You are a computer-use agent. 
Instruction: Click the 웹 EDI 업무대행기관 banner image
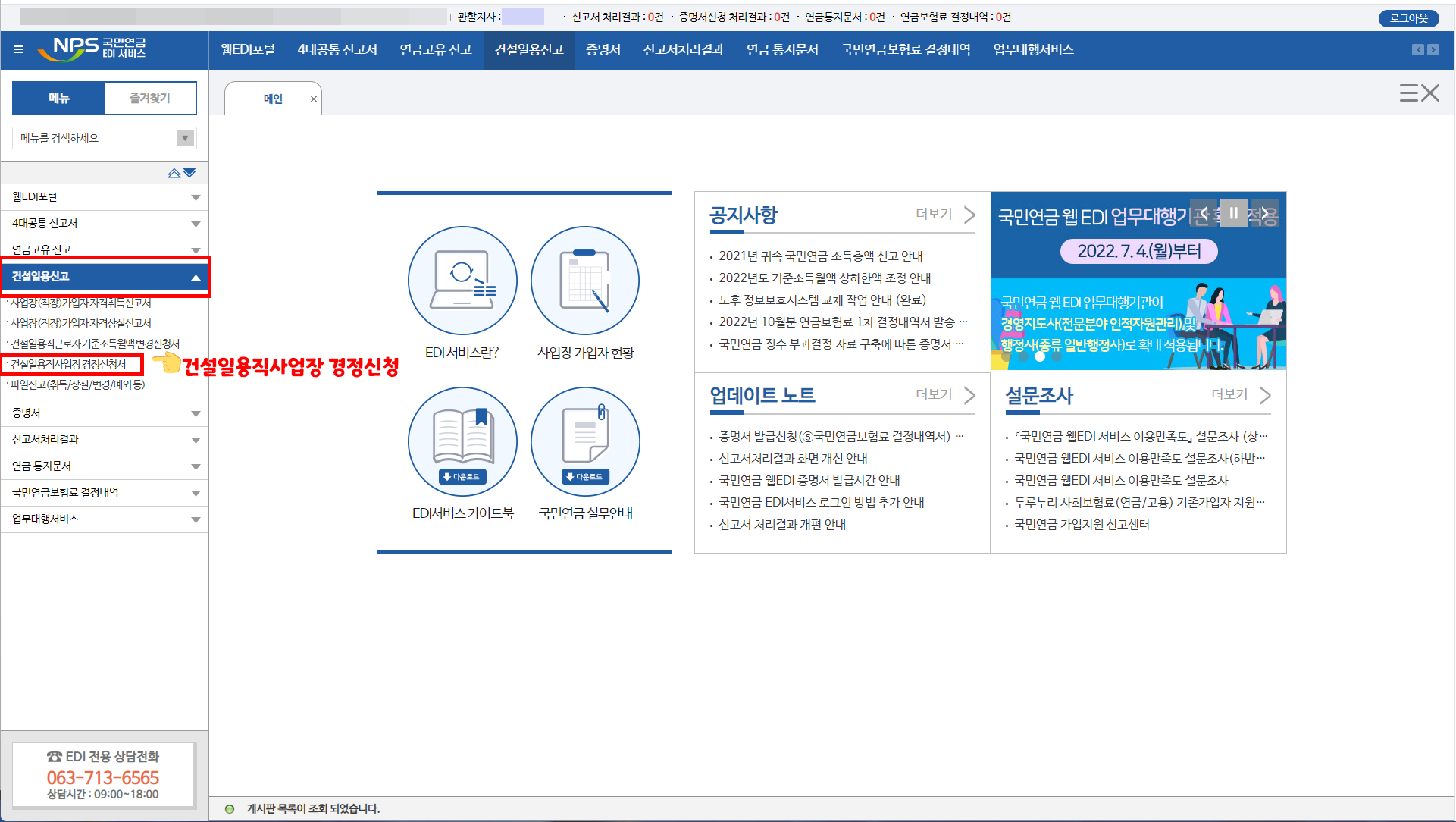click(x=1138, y=281)
